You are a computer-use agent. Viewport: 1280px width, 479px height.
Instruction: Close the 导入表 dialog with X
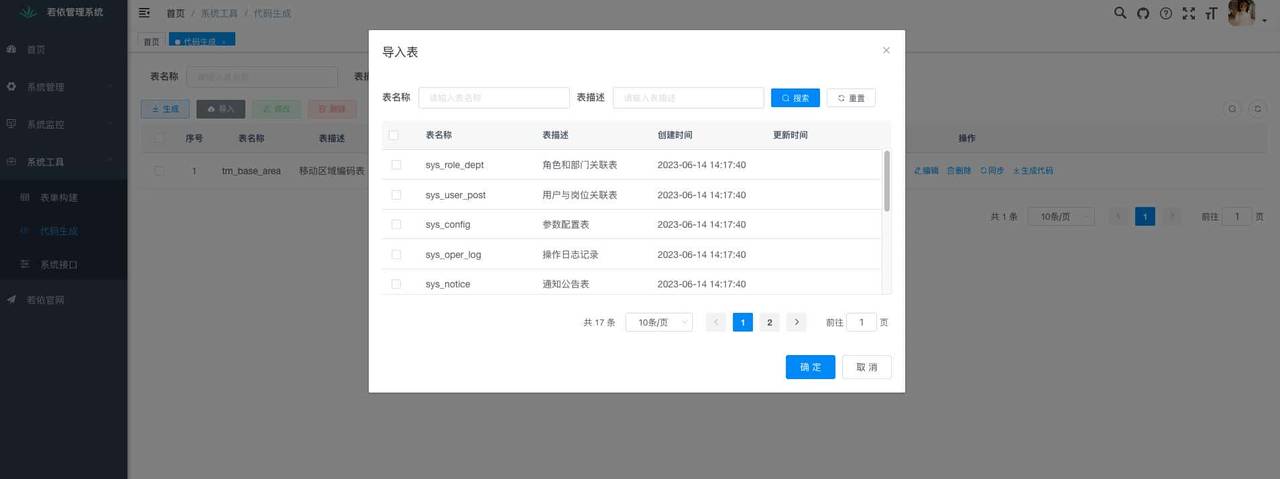(886, 50)
